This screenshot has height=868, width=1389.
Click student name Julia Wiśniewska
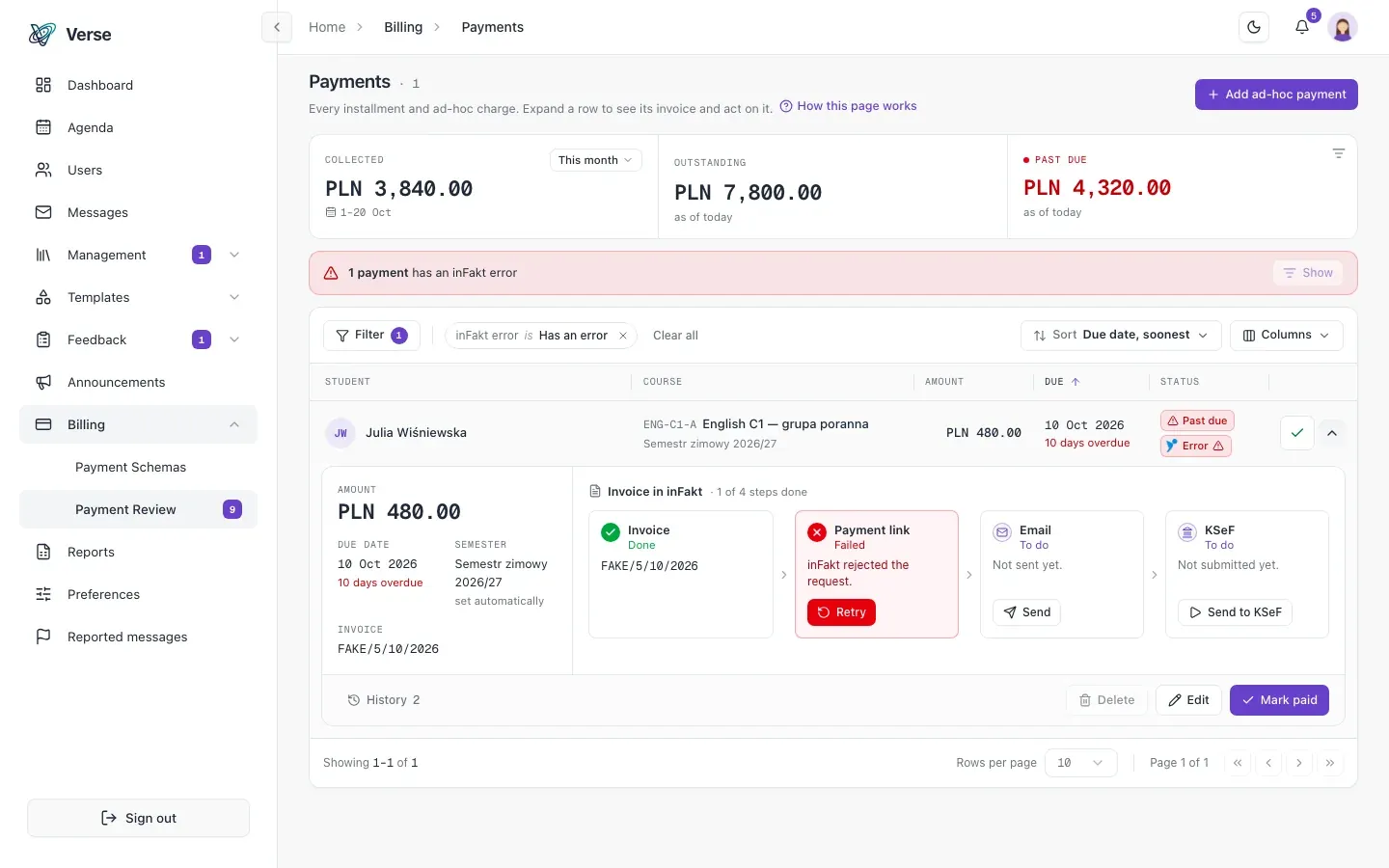point(416,433)
